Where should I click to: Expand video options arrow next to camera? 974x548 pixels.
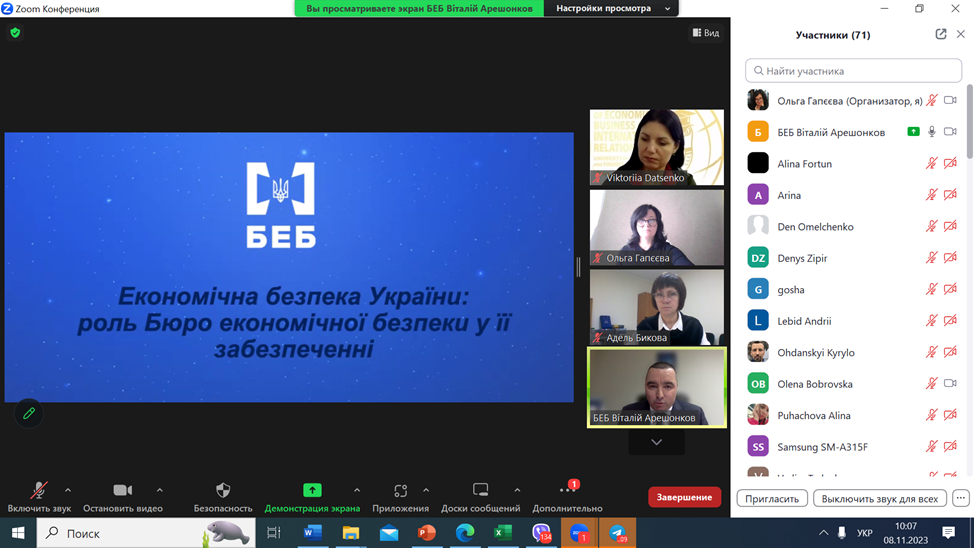coord(160,490)
